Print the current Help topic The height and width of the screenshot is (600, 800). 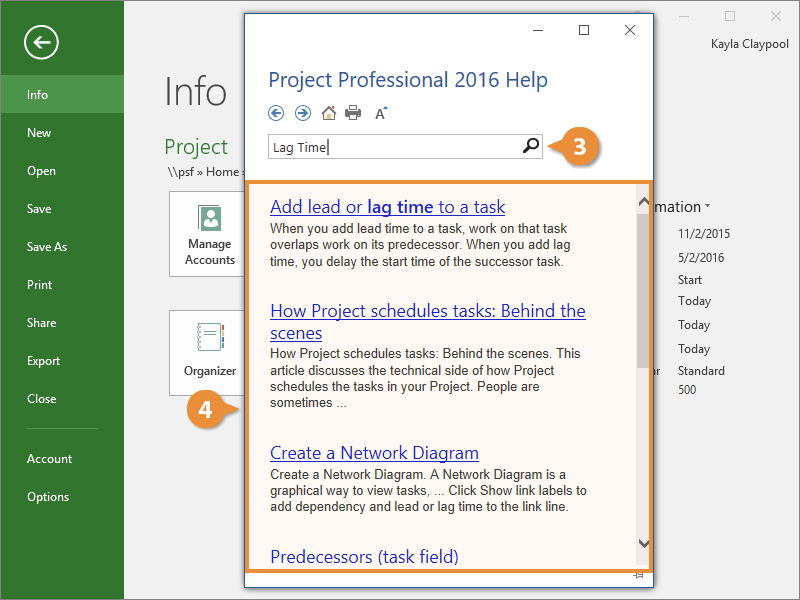tap(353, 113)
